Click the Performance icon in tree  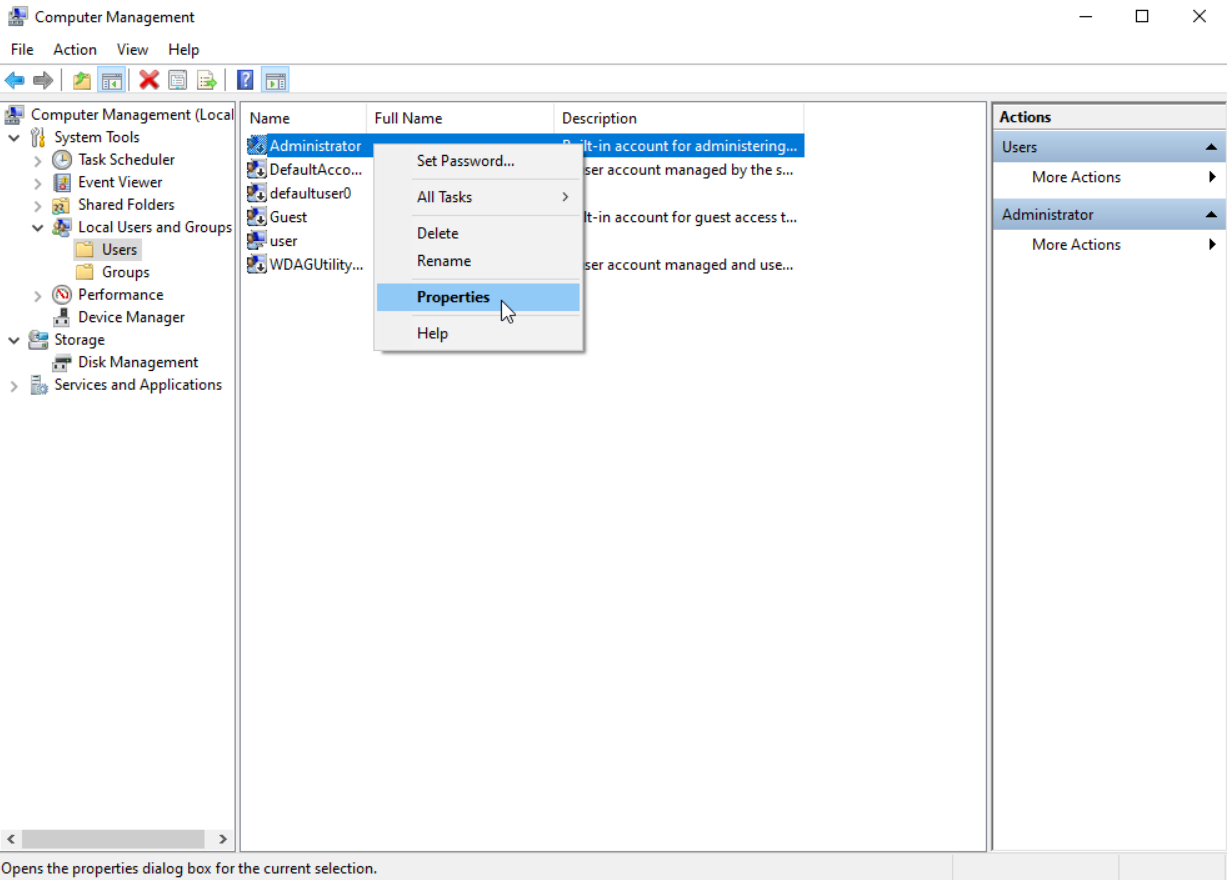[62, 295]
